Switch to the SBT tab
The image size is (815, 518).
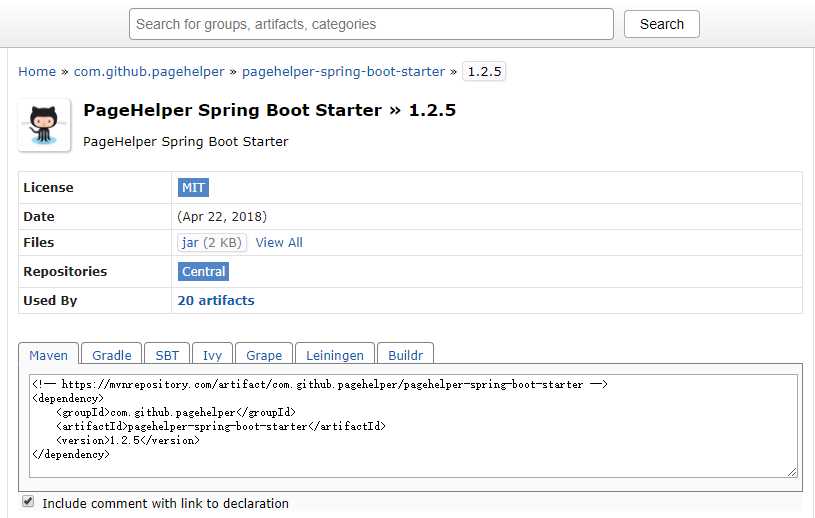pos(167,354)
